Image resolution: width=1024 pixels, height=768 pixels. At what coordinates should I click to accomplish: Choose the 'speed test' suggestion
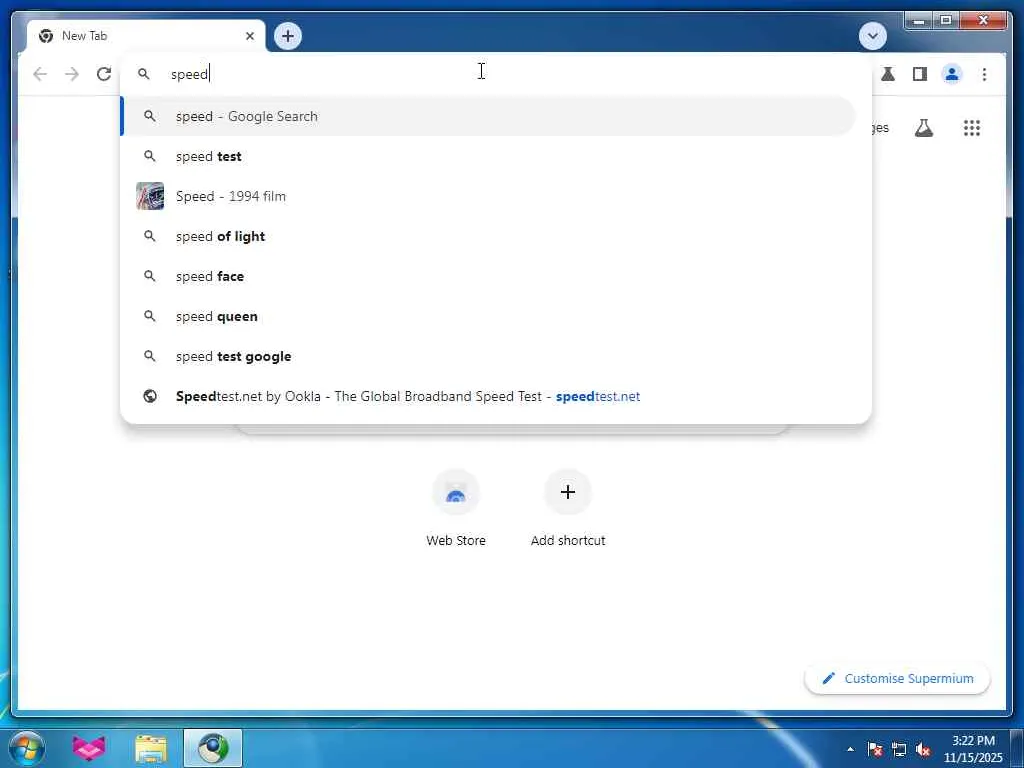(x=488, y=156)
